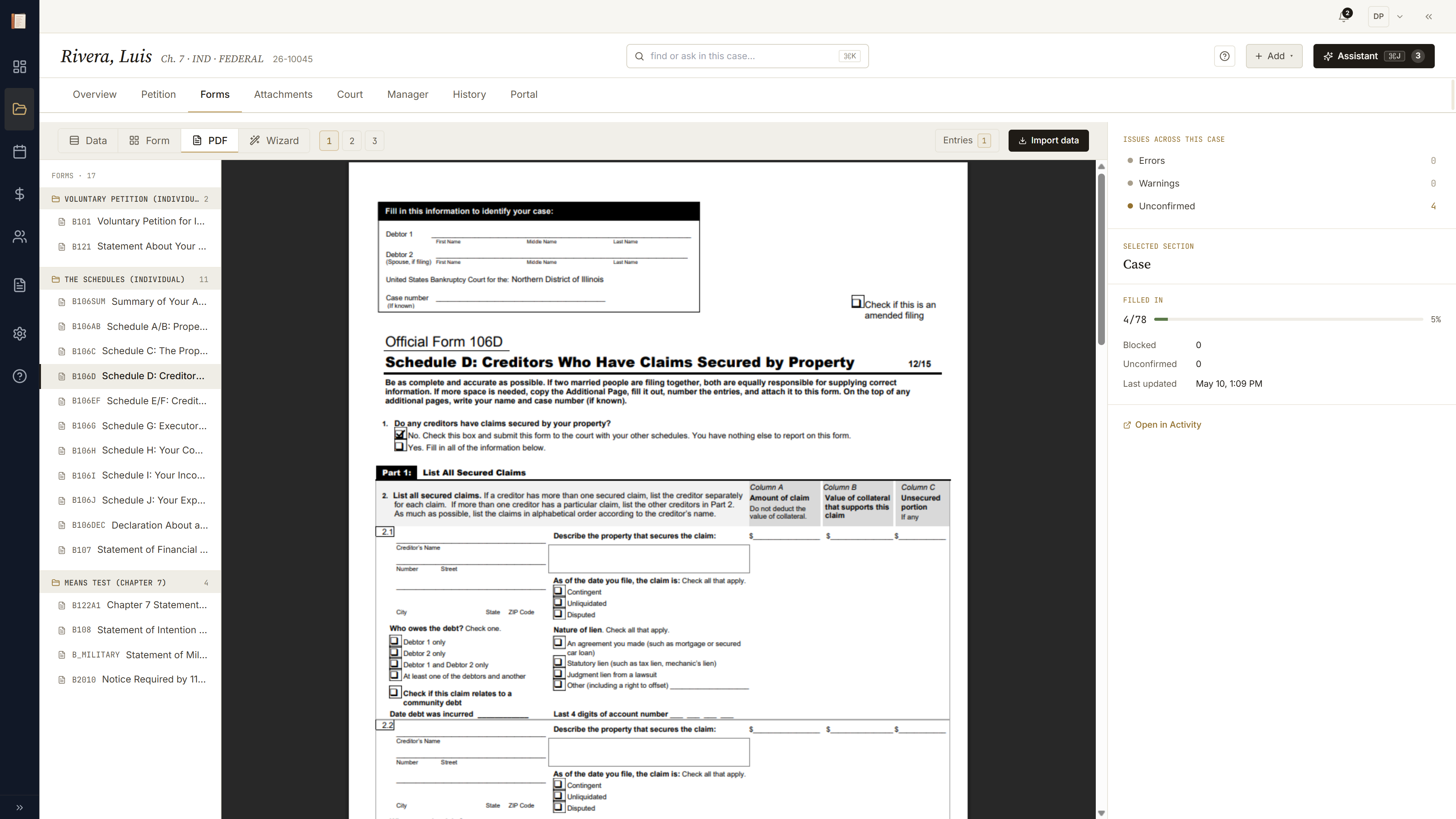The width and height of the screenshot is (1456, 819).
Task: Click the Filled in progress bar
Action: click(1288, 319)
